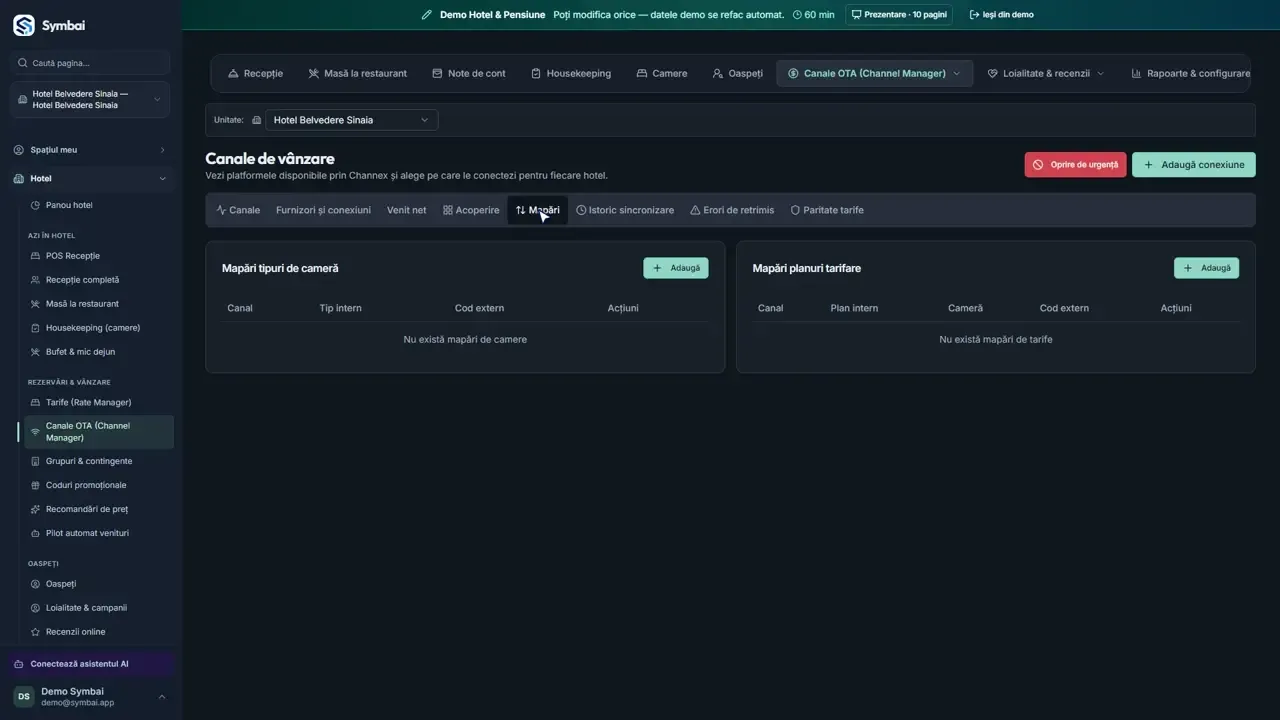Click the Panou hotel sidebar icon
Screen dimensions: 1280x720
coord(36,205)
